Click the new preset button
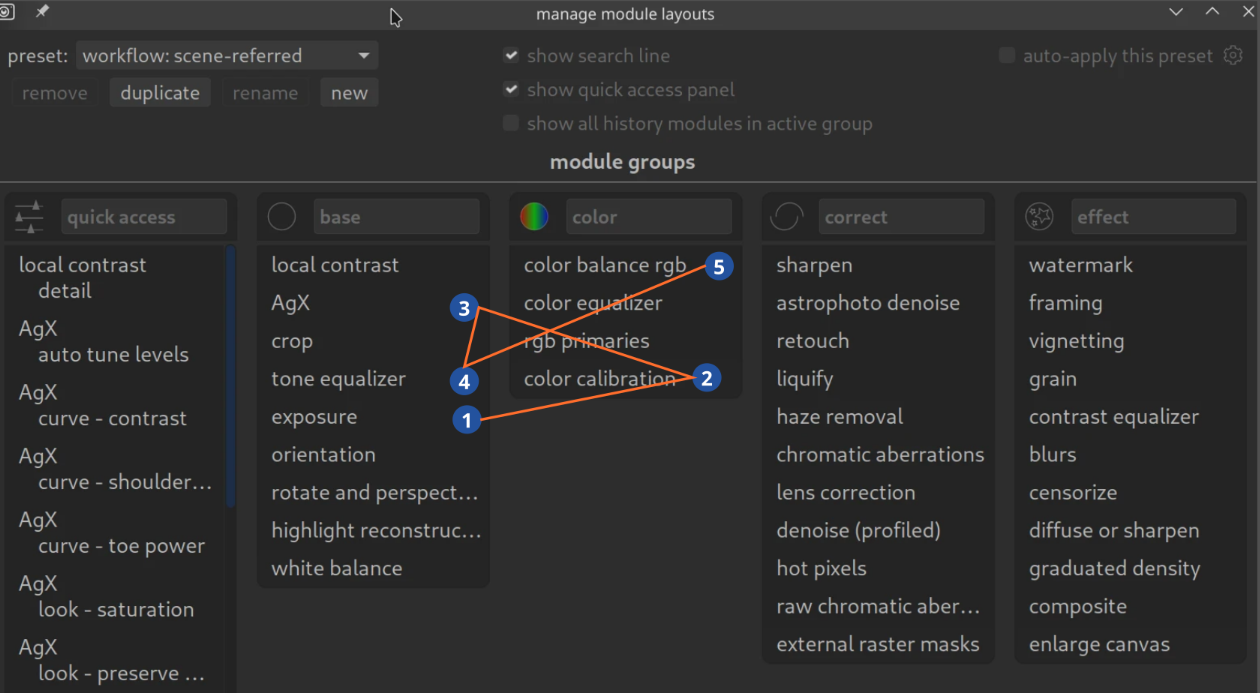Screen dimensions: 1260x693 click(349, 93)
